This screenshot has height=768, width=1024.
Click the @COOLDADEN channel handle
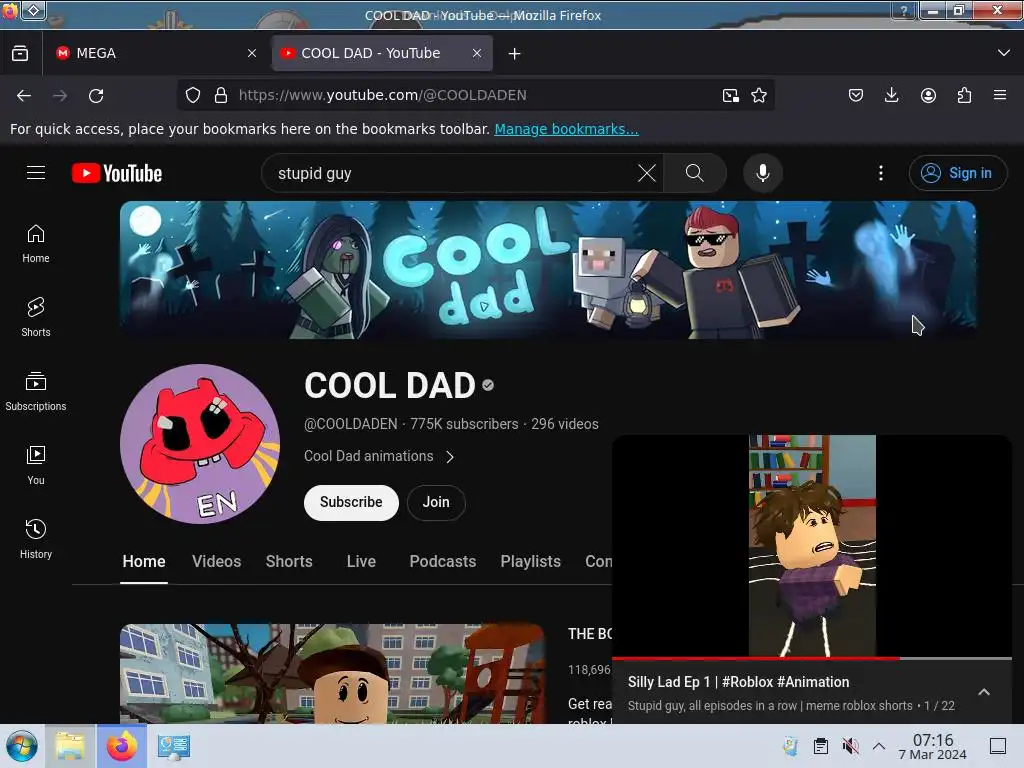[351, 424]
